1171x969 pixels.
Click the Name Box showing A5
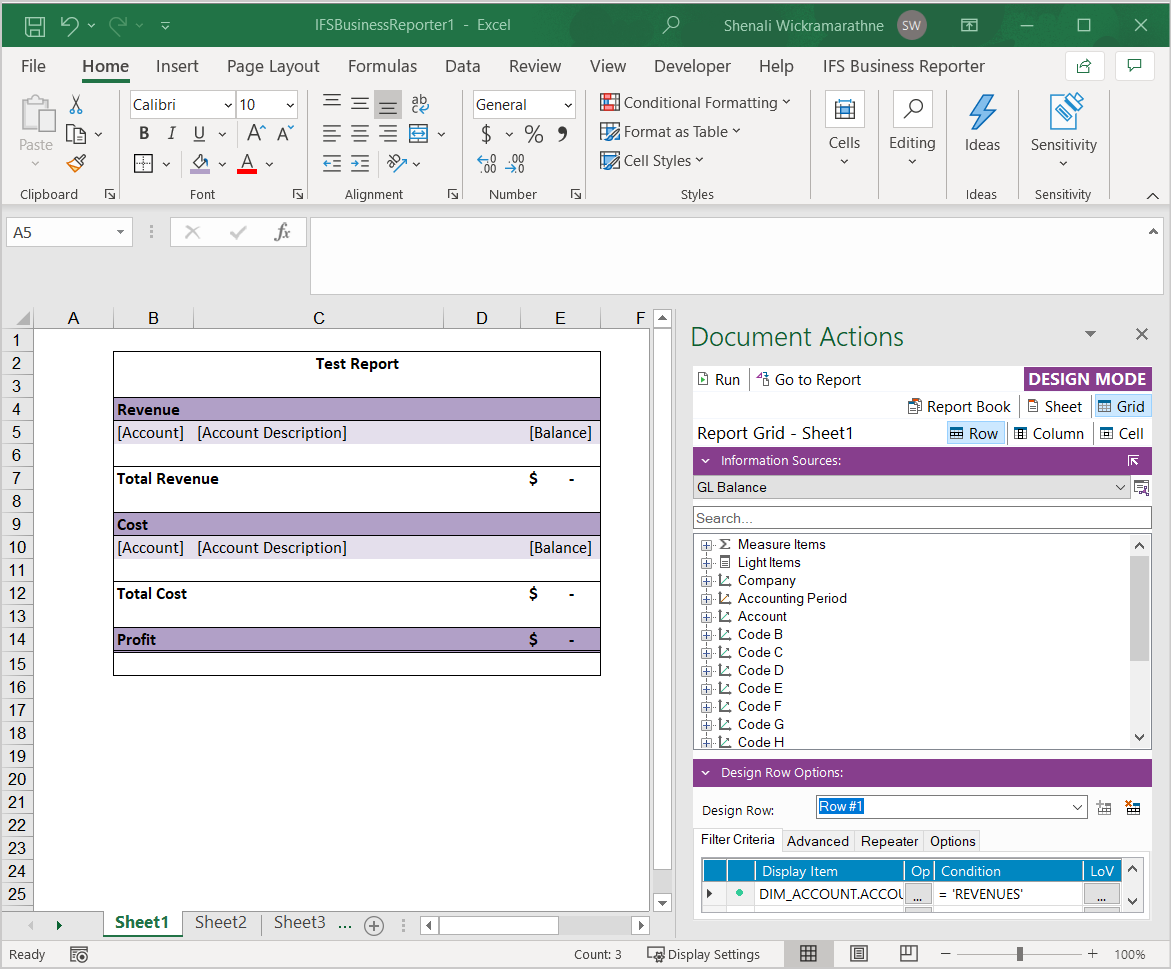[69, 232]
